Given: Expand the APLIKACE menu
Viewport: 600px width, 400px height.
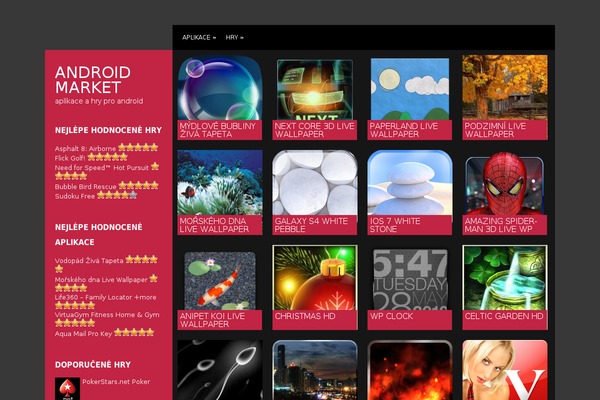Looking at the screenshot, I should [x=199, y=38].
